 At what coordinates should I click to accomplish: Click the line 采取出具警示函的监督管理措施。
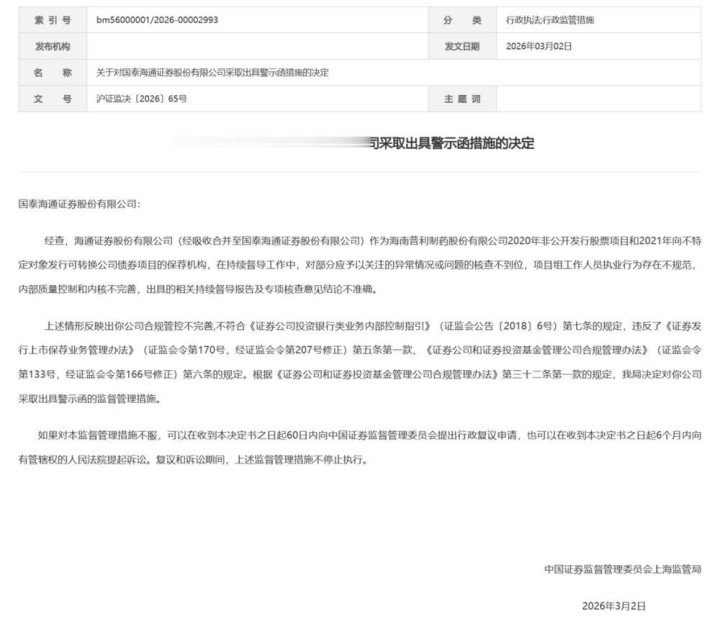[x=90, y=398]
